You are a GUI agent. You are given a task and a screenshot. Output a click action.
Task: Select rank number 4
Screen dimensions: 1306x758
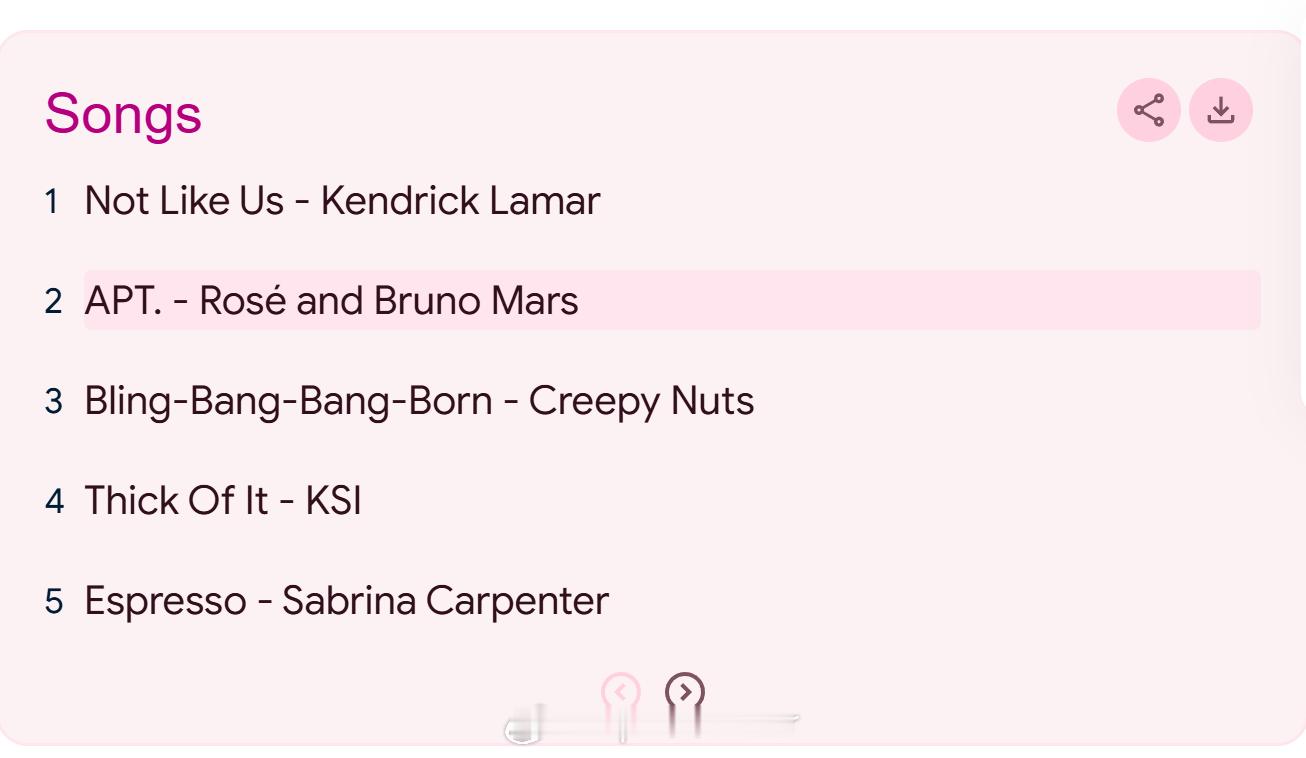pos(54,501)
